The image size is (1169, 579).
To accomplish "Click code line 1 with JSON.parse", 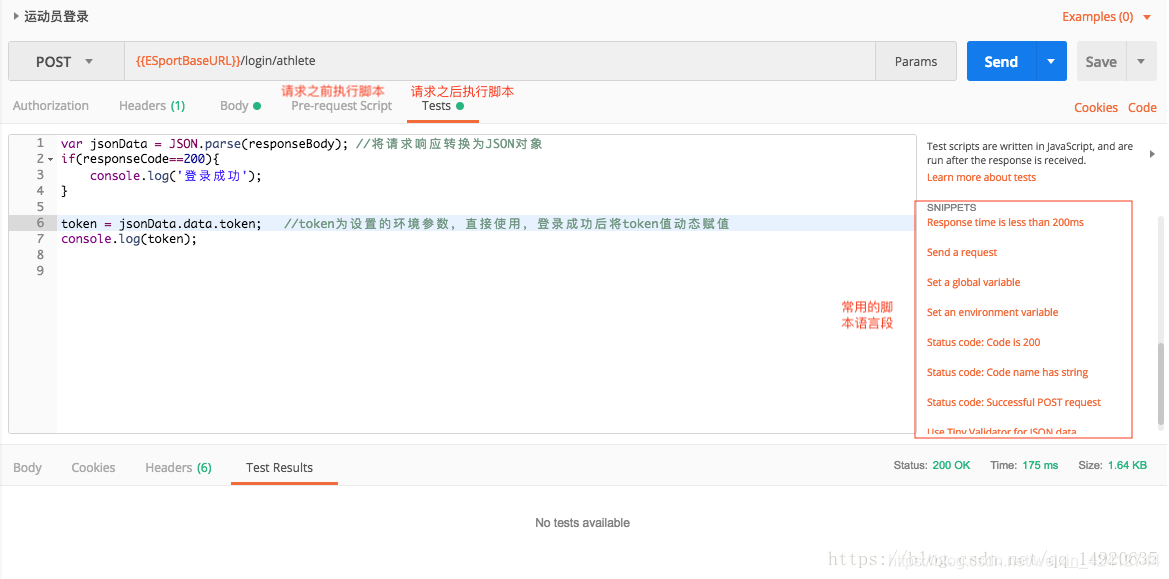I will click(x=301, y=144).
